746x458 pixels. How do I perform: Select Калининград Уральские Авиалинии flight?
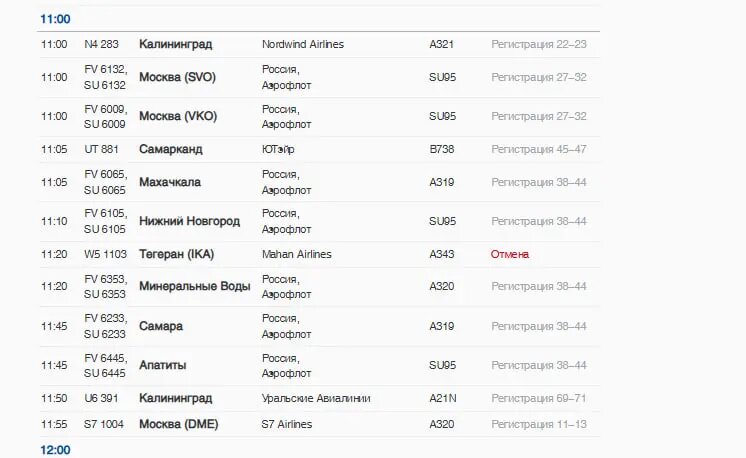(175, 398)
